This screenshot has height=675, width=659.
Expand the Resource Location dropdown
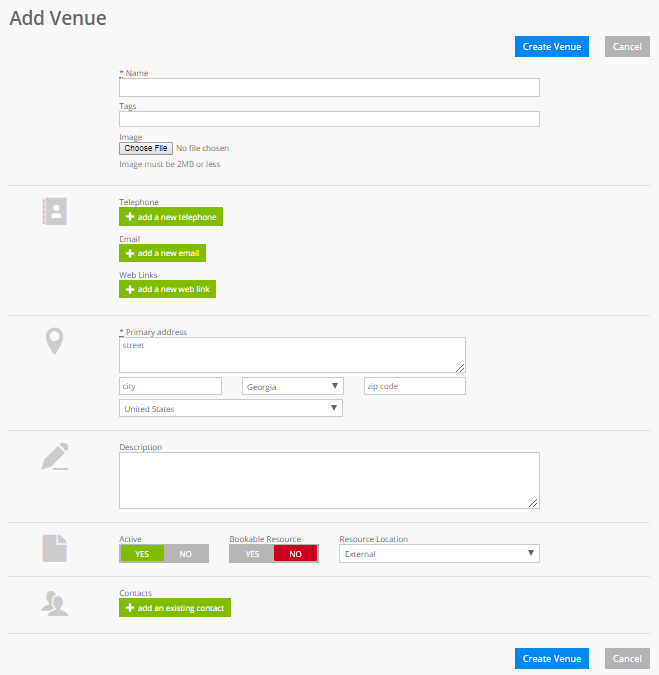[x=439, y=554]
